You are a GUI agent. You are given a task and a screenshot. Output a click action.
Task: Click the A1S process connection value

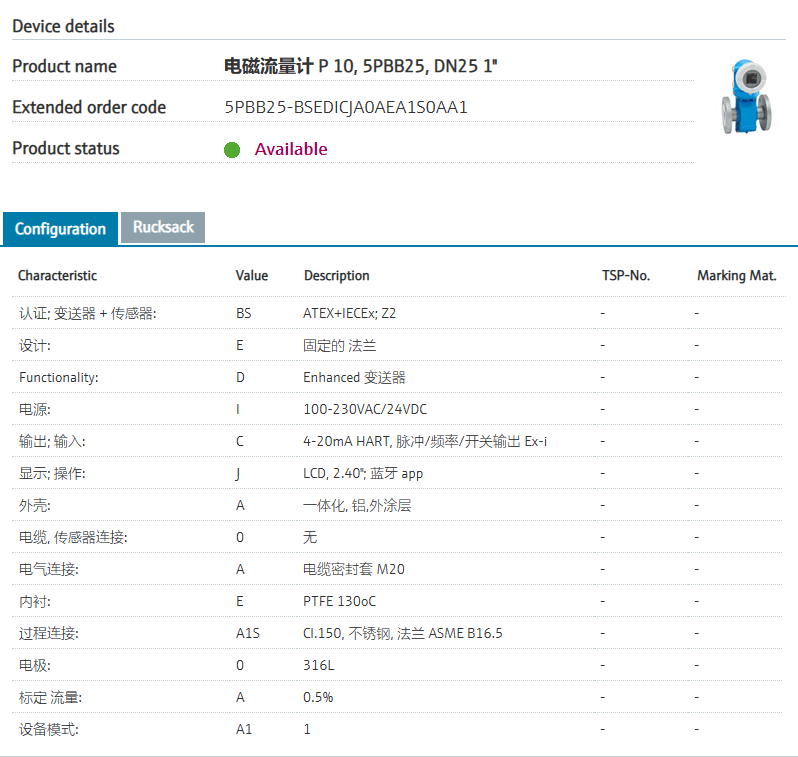coord(247,633)
